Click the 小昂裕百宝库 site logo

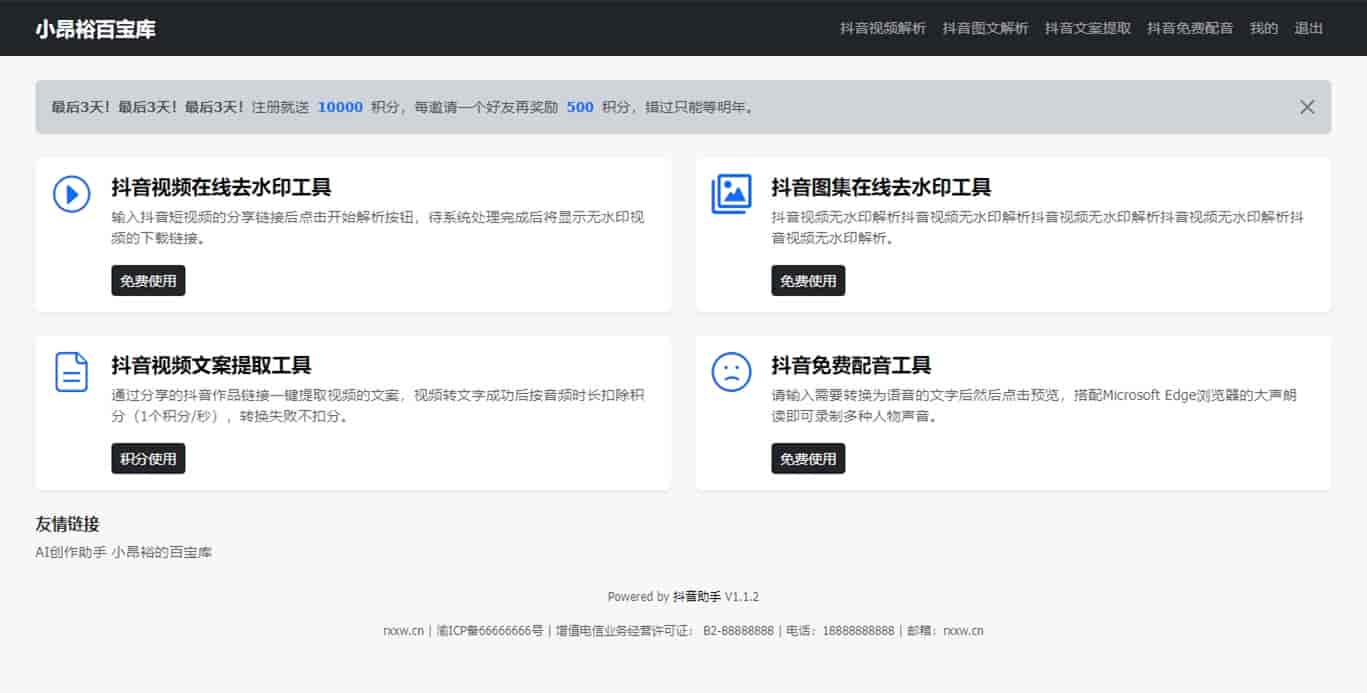[96, 29]
